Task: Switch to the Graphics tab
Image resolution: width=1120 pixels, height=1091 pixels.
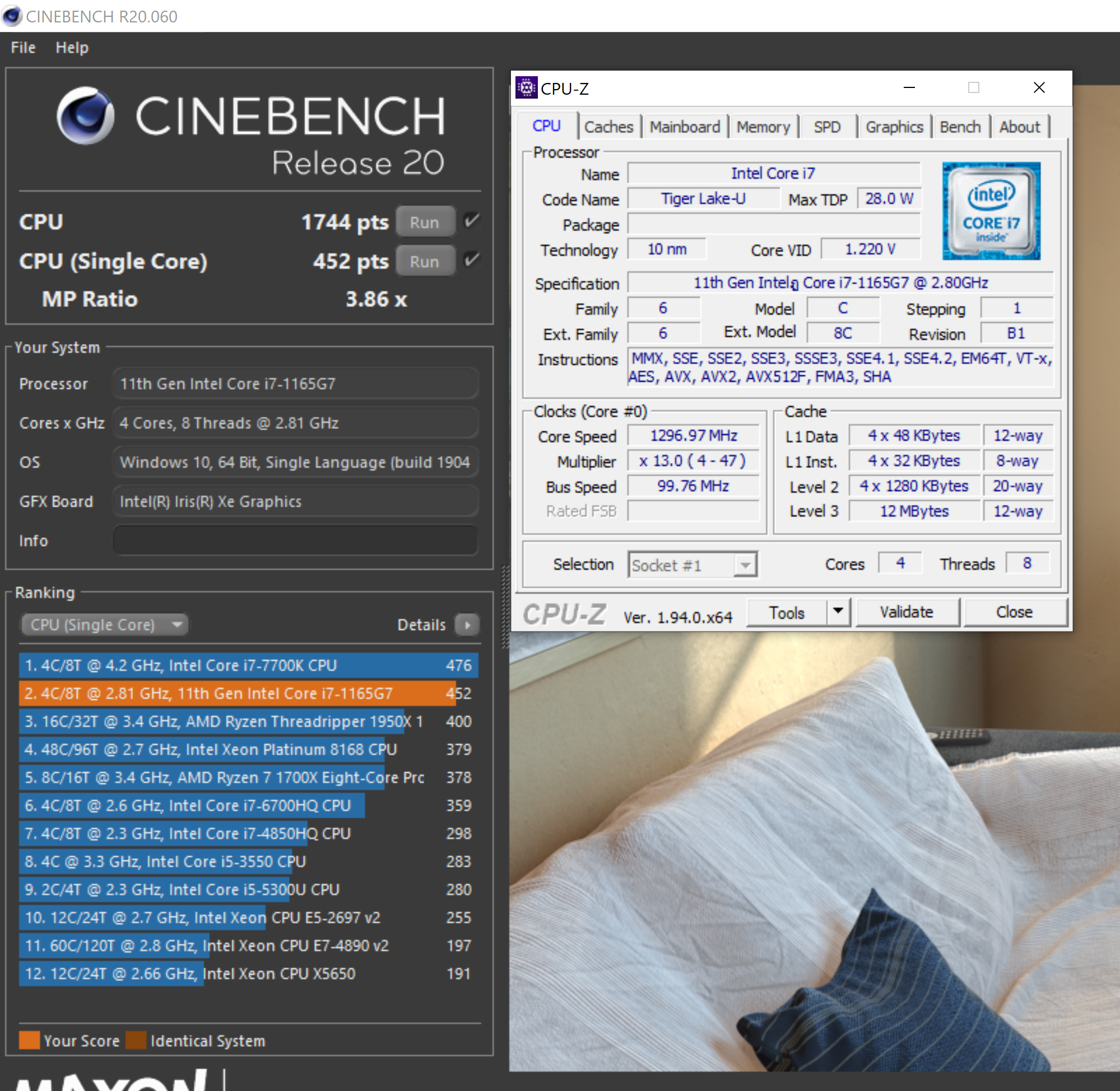Action: (894, 127)
